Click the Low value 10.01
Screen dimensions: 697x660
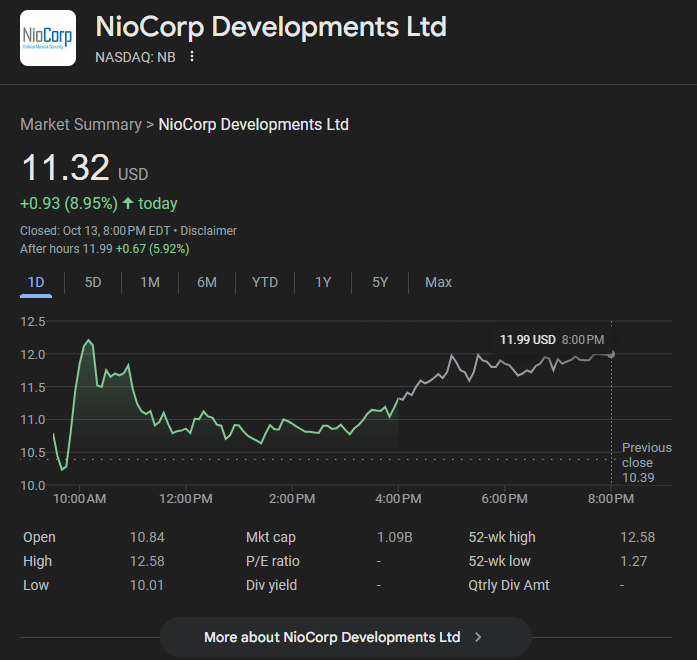[x=147, y=585]
